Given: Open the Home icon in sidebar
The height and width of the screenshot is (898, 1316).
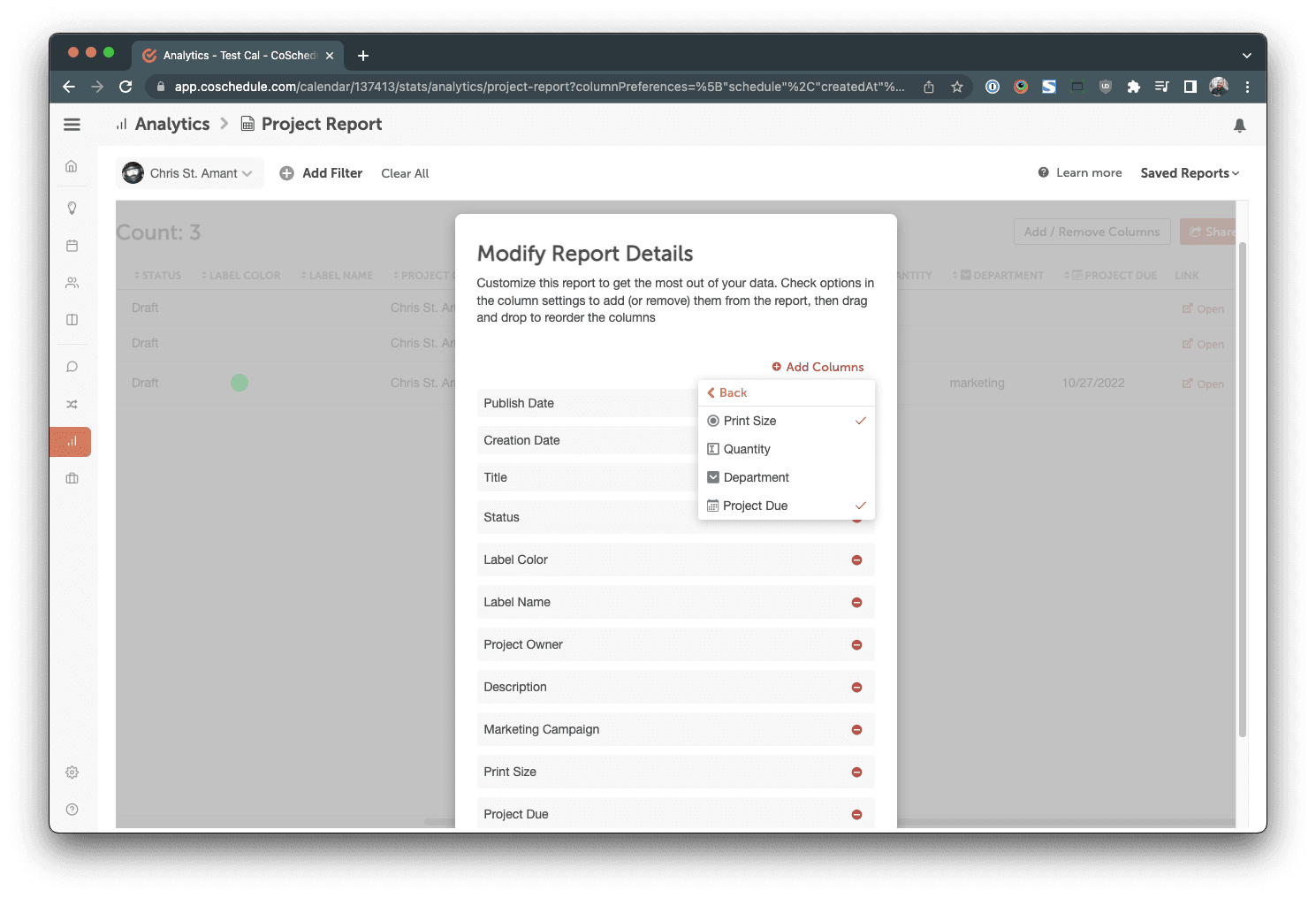Looking at the screenshot, I should [x=72, y=166].
